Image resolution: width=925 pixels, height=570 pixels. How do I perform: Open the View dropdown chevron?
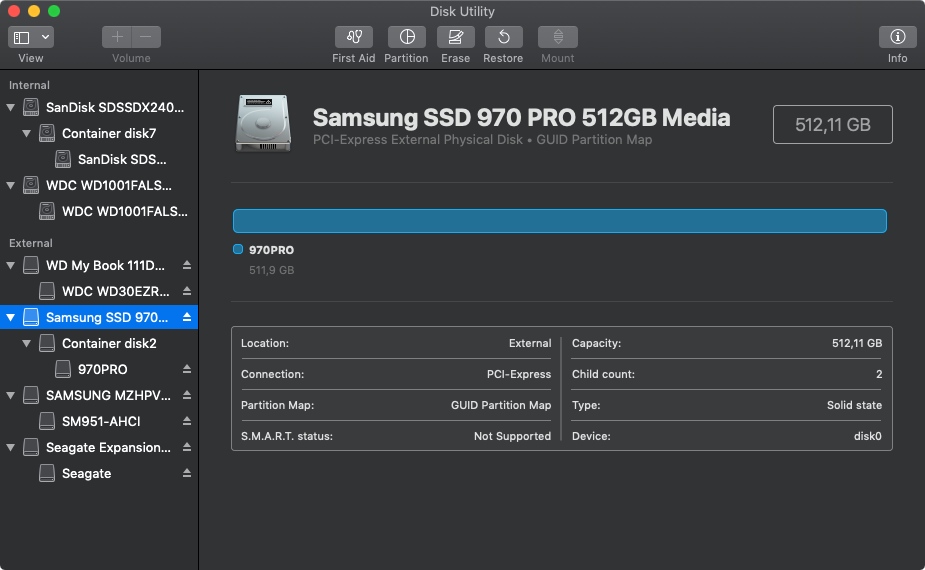[45, 37]
